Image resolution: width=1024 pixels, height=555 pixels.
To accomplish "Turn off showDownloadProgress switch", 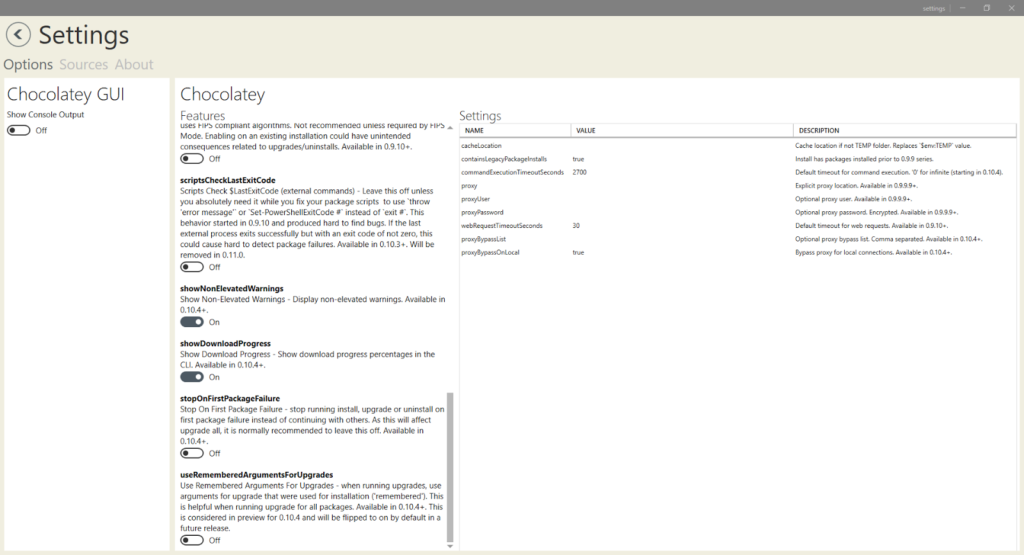I will click(192, 377).
